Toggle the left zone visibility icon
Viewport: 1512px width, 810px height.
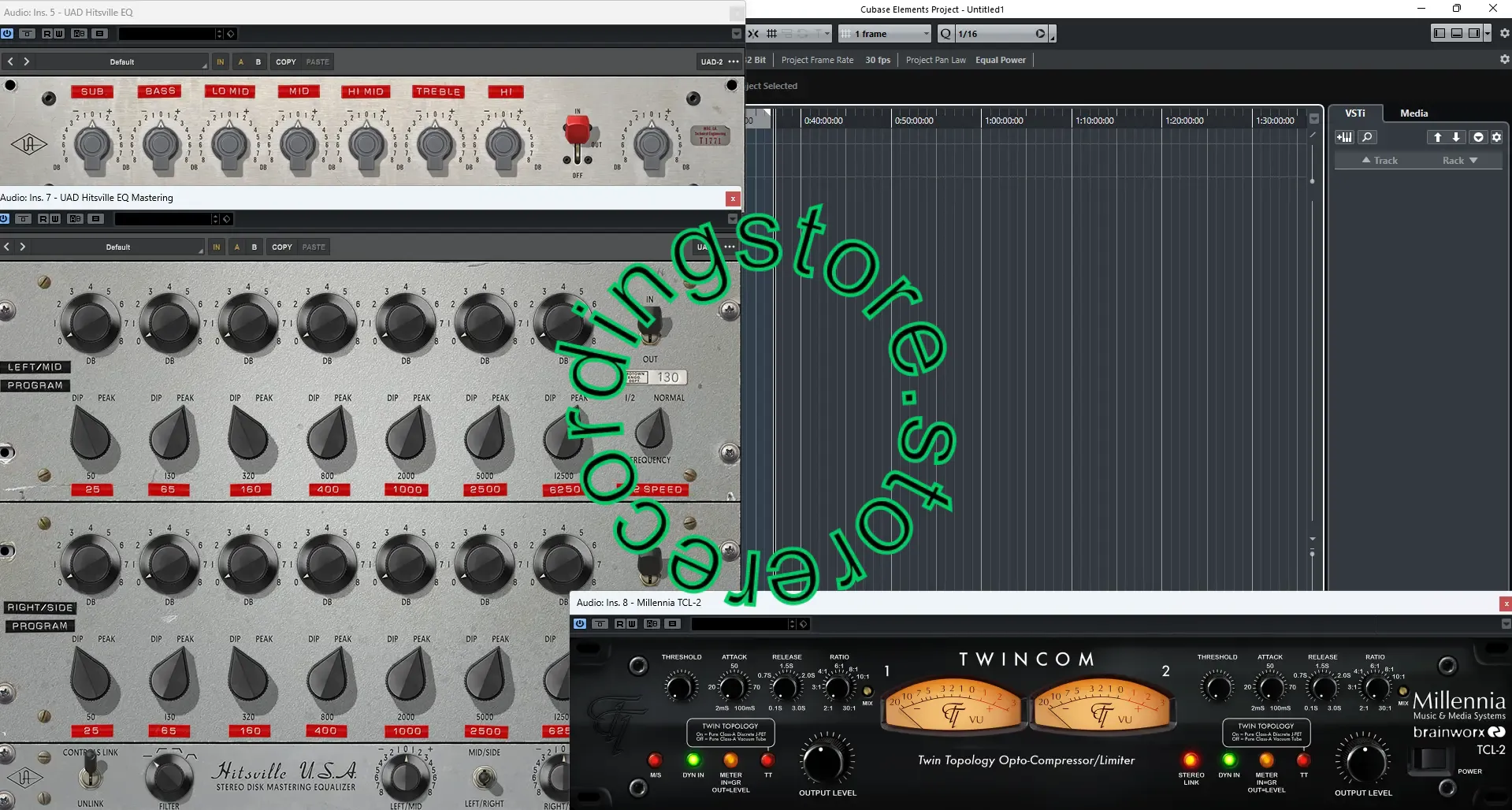click(1440, 33)
